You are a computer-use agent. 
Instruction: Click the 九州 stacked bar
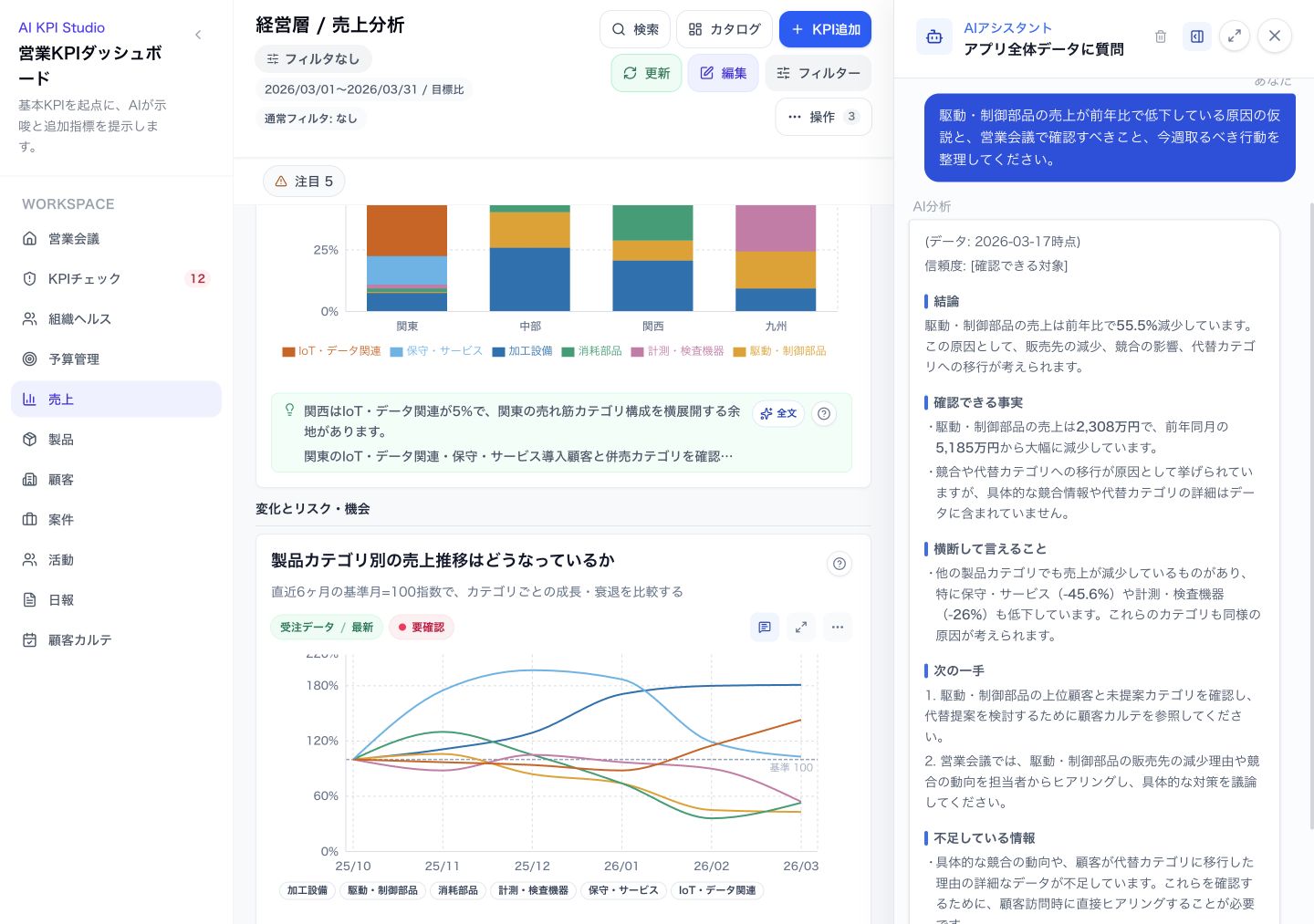click(x=776, y=258)
